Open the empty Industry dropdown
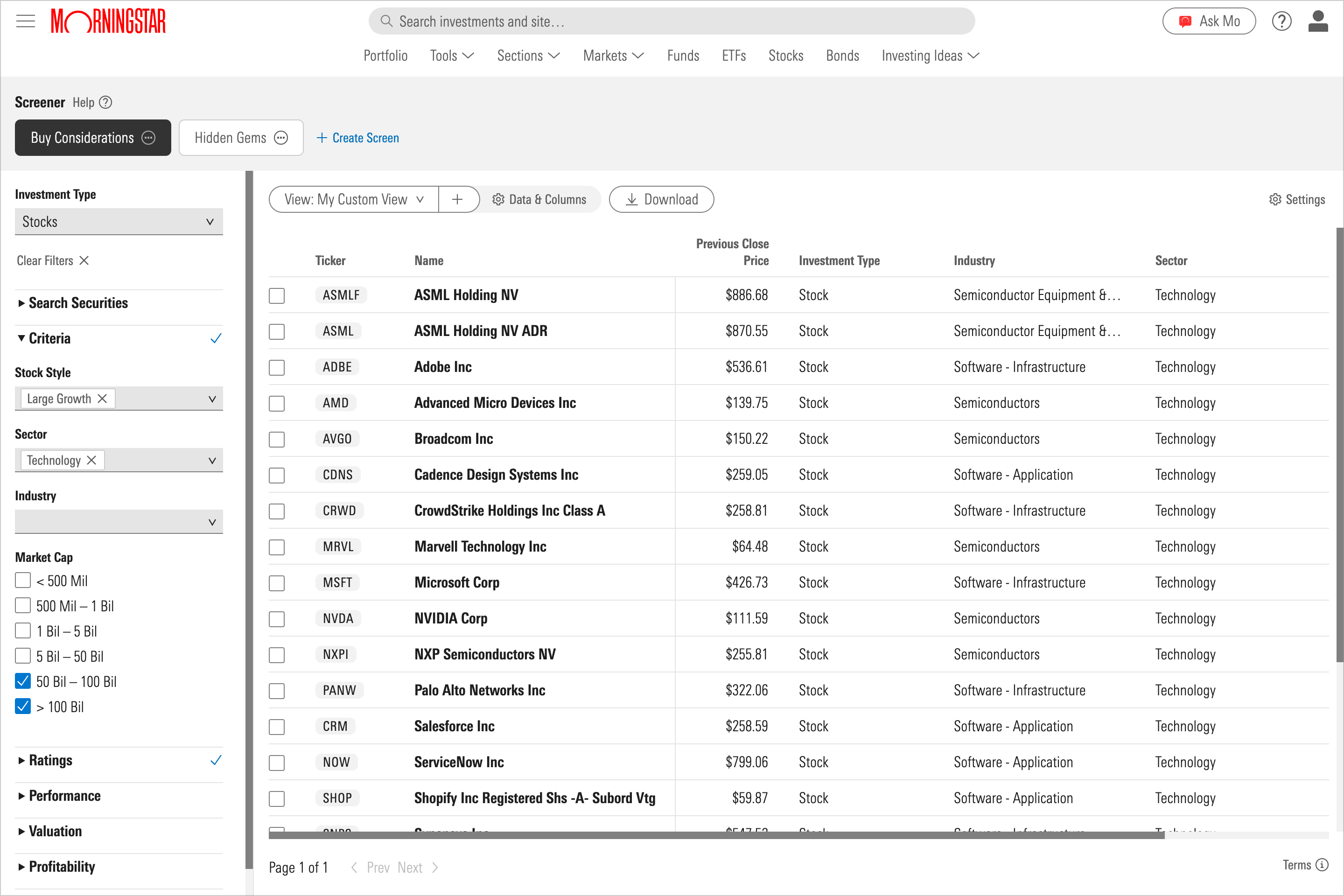 (119, 522)
